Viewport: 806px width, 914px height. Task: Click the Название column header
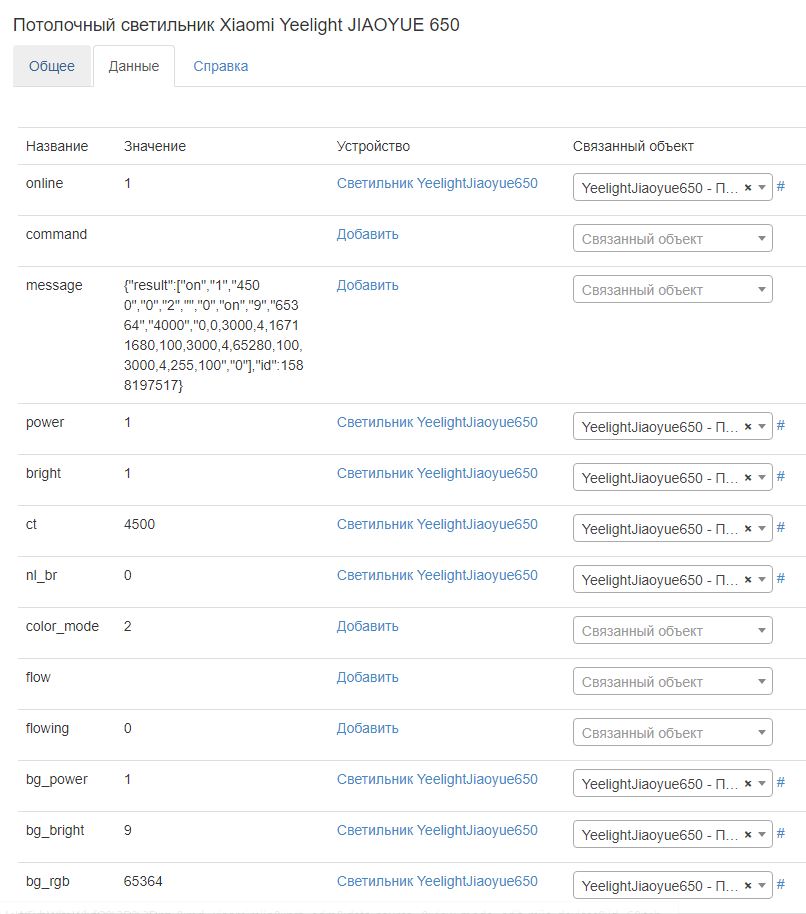(x=57, y=146)
